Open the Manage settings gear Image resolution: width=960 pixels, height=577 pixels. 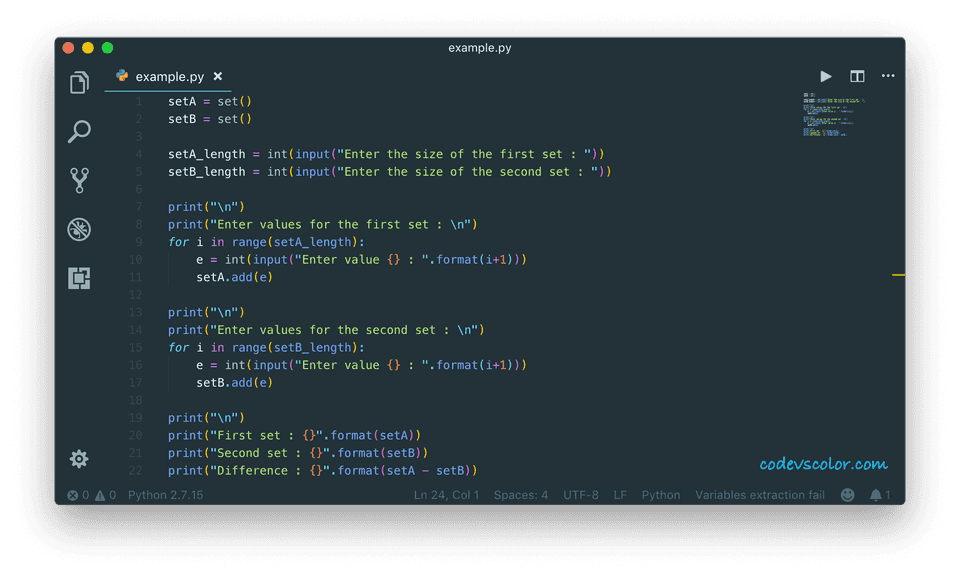(x=79, y=458)
